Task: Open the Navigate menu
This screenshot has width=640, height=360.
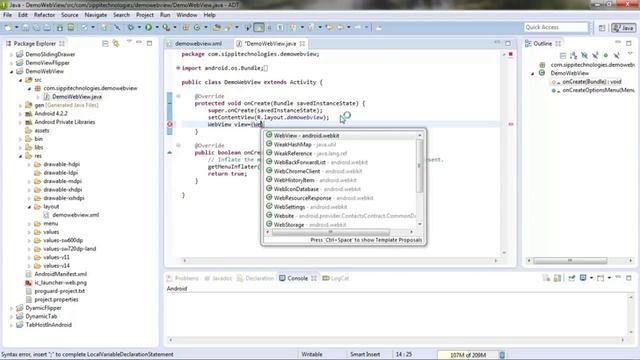Action: pos(96,15)
